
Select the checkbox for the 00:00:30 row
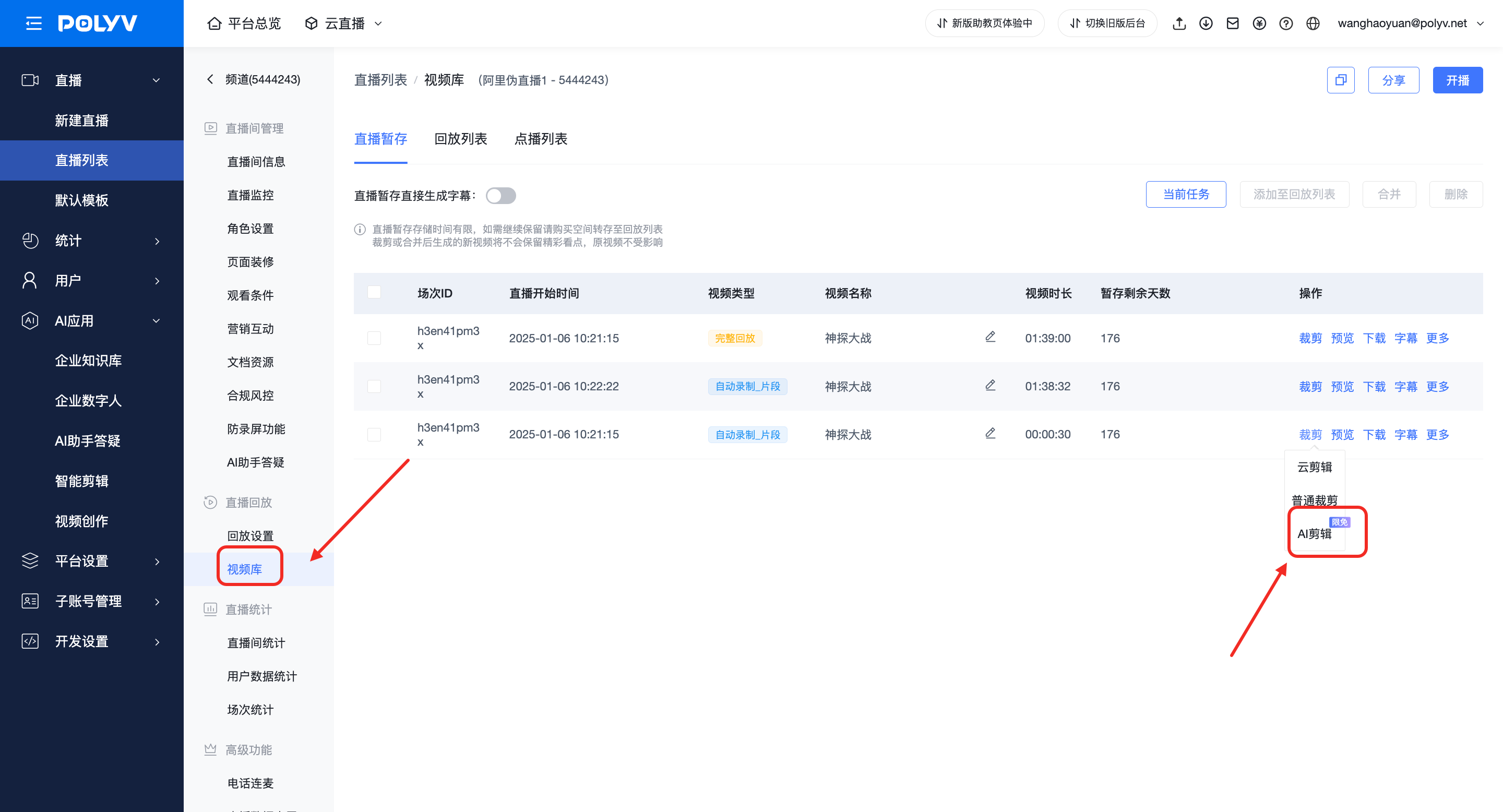374,434
